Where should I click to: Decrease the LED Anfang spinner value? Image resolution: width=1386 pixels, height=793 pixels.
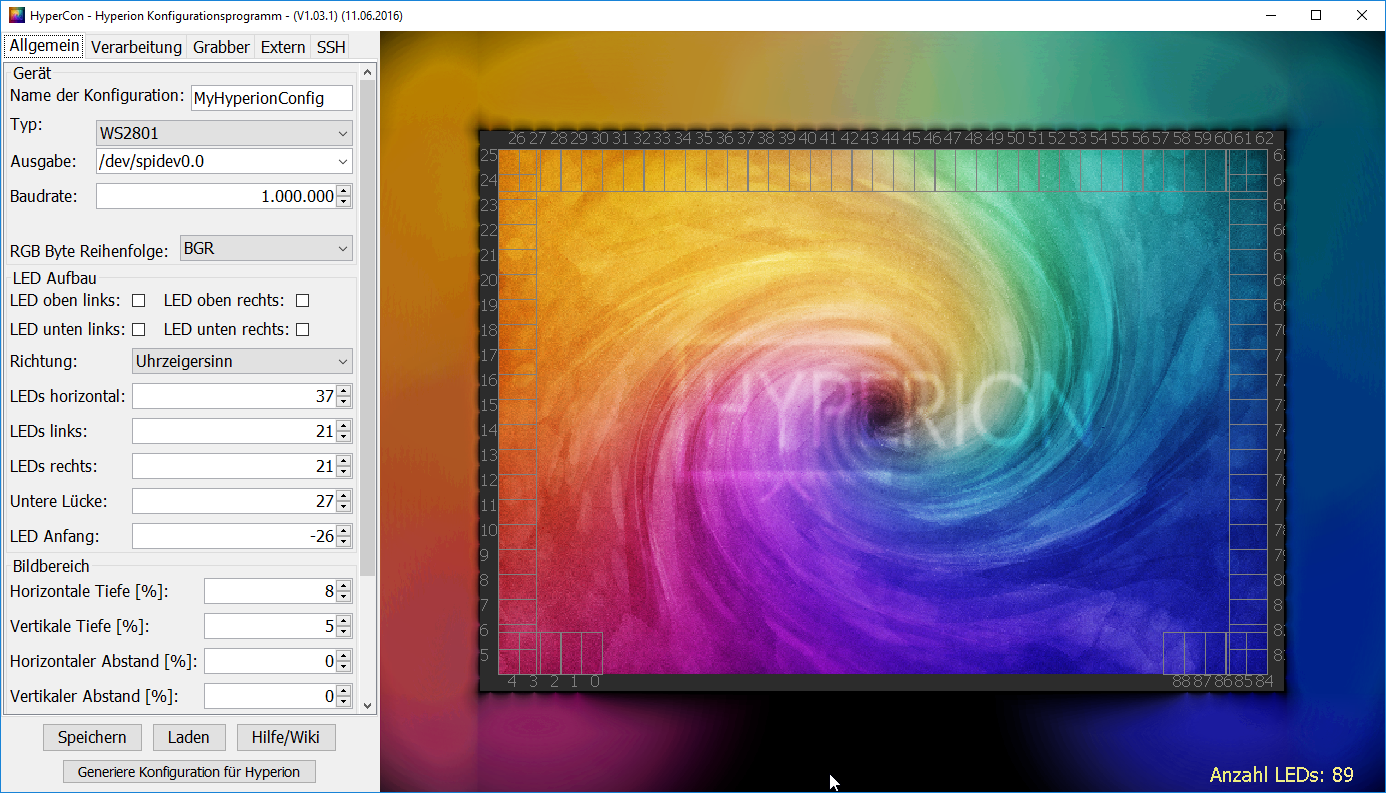344,542
